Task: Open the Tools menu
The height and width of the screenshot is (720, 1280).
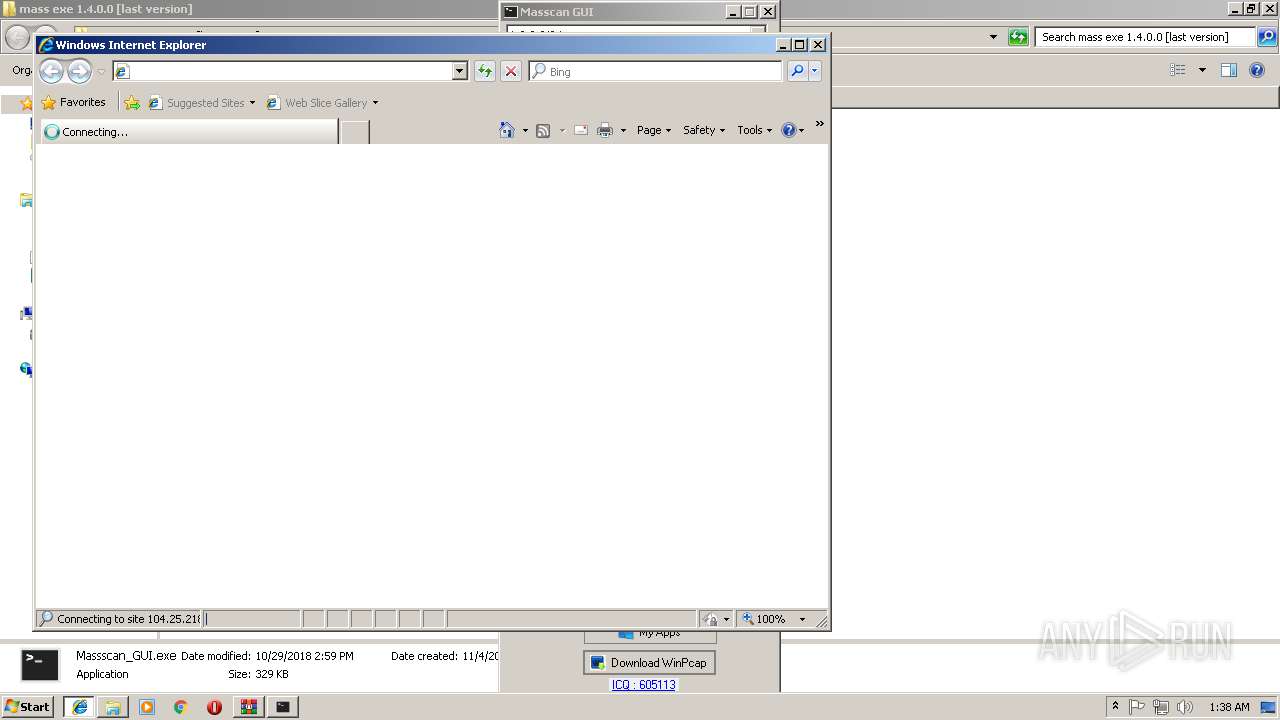Action: tap(755, 130)
